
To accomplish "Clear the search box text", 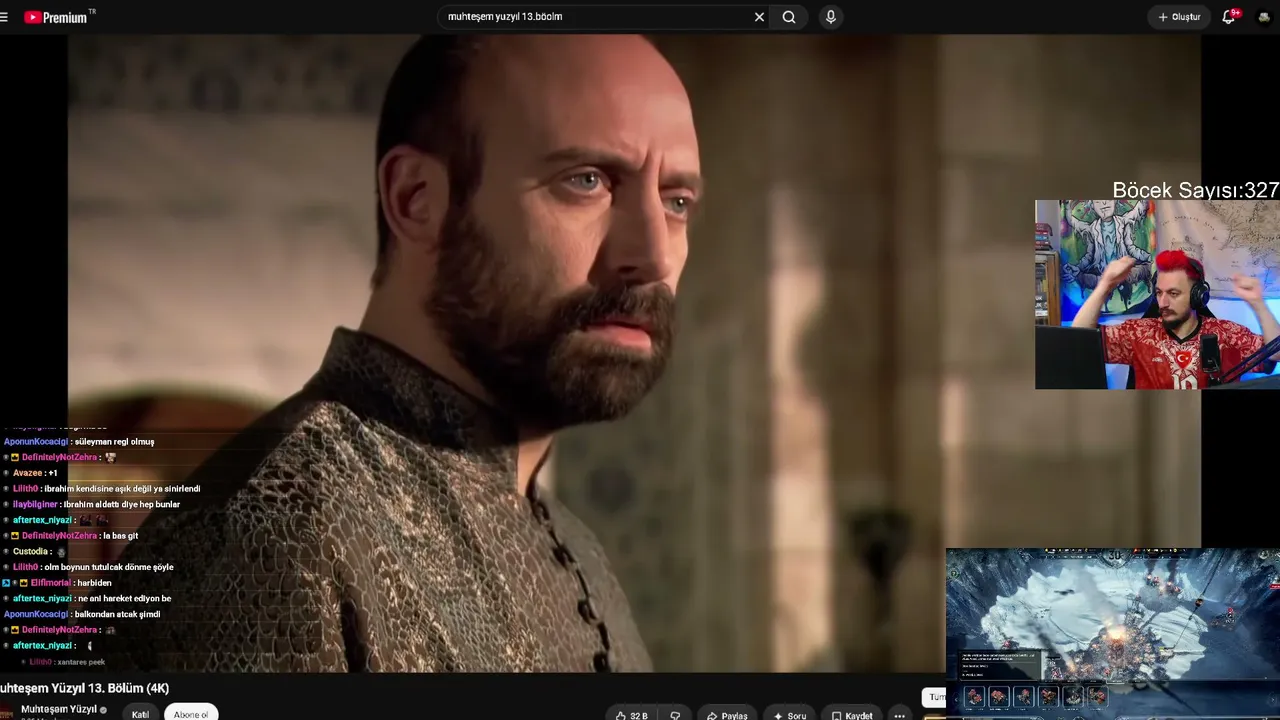I will [759, 17].
